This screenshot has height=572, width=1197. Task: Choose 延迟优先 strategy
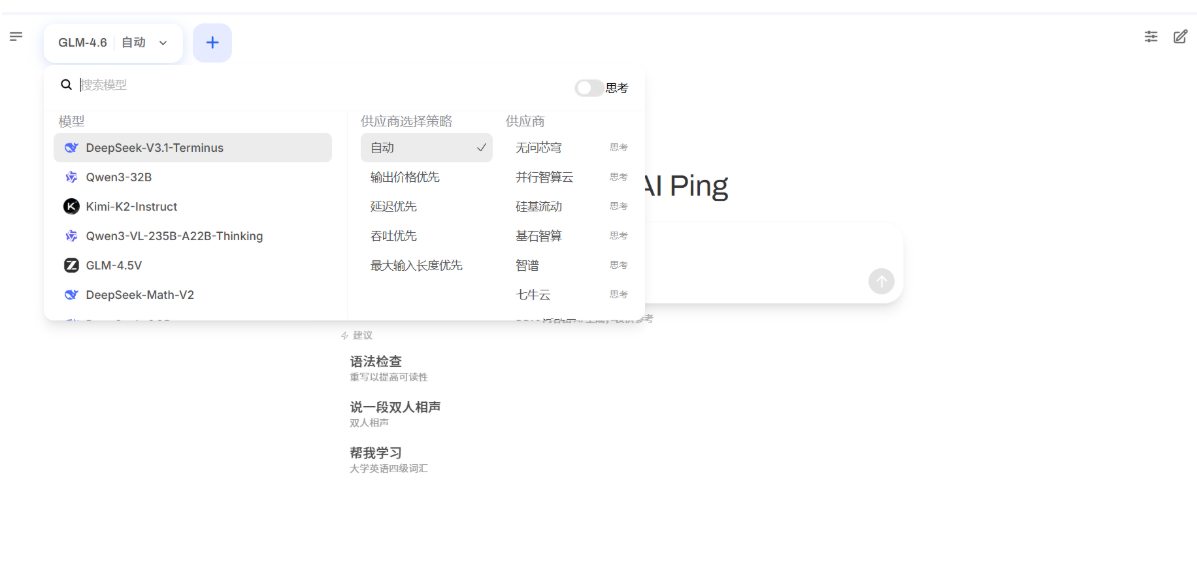pyautogui.click(x=427, y=206)
